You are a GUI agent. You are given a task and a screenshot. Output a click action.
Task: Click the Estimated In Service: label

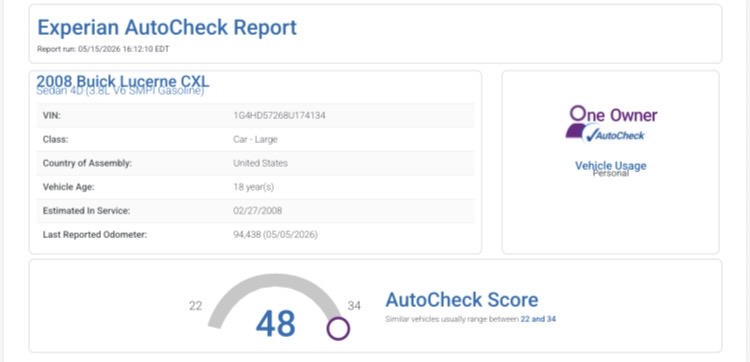click(86, 211)
